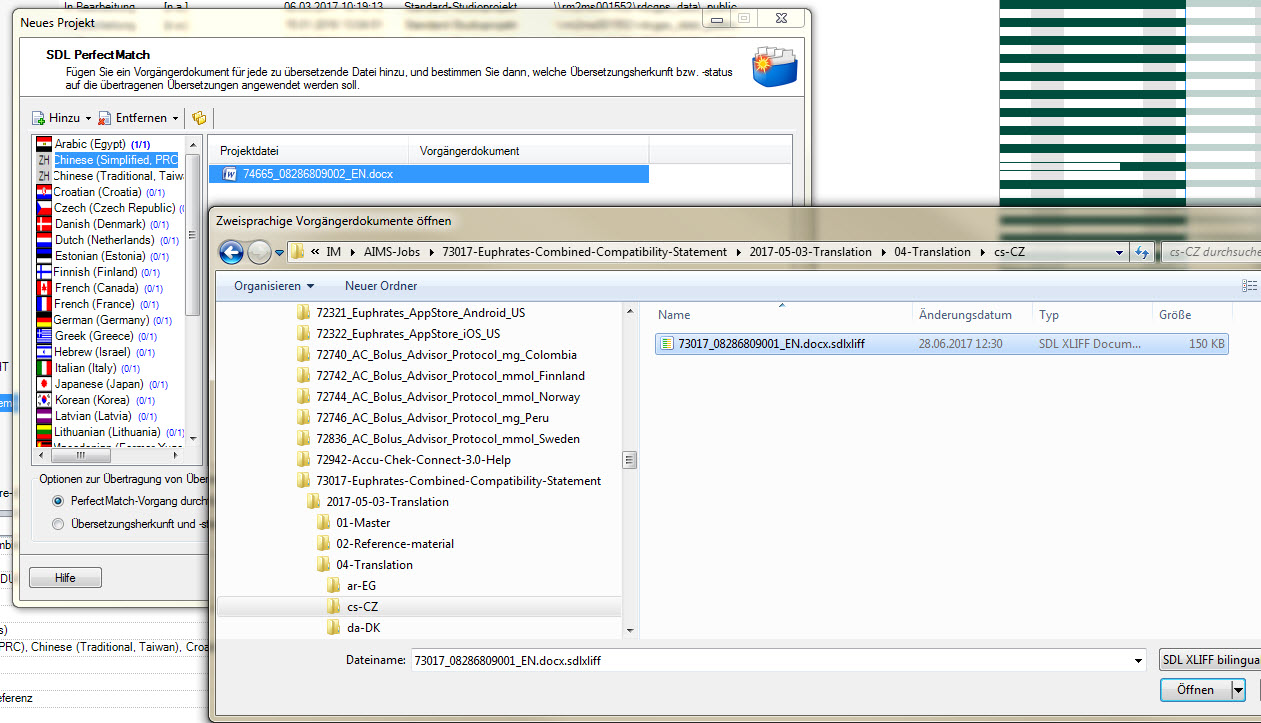This screenshot has width=1261, height=723.
Task: Select PerfectMatch-Vorgang radio button
Action: point(58,501)
